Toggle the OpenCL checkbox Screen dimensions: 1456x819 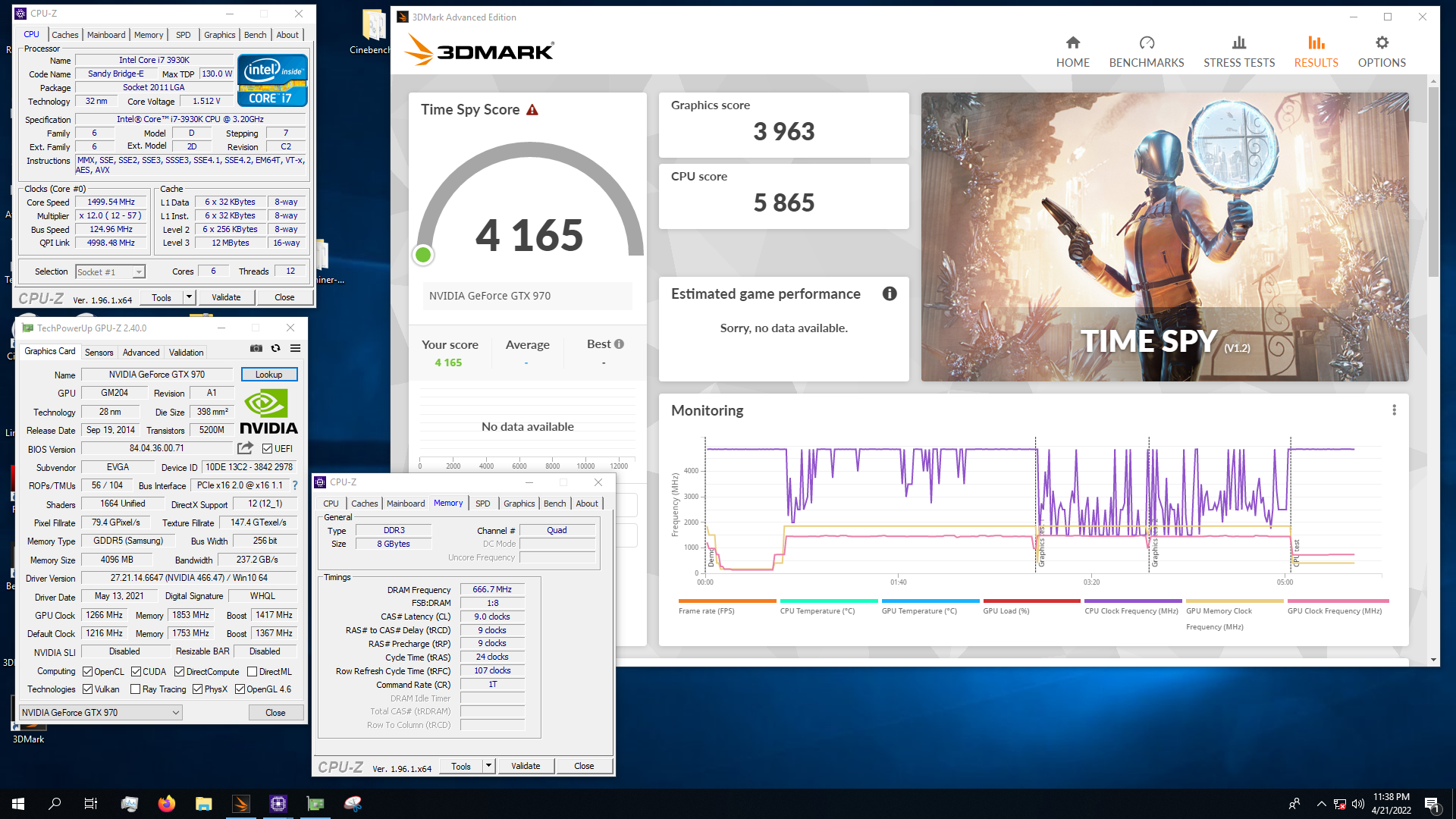[87, 672]
